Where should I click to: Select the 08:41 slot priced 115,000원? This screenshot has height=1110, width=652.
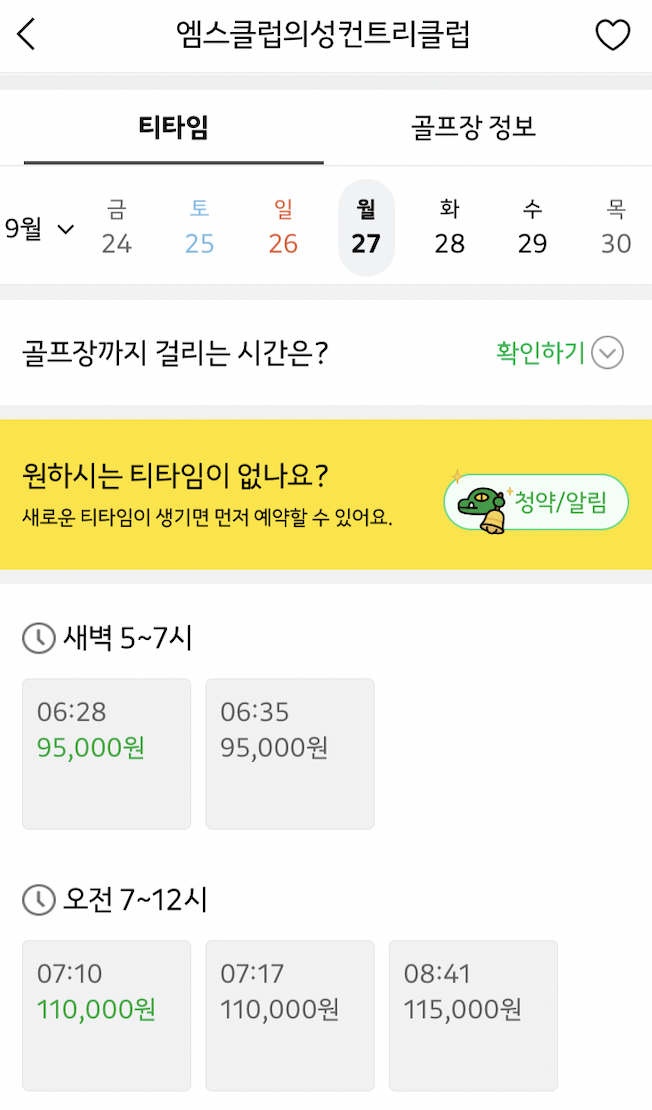tap(473, 1015)
